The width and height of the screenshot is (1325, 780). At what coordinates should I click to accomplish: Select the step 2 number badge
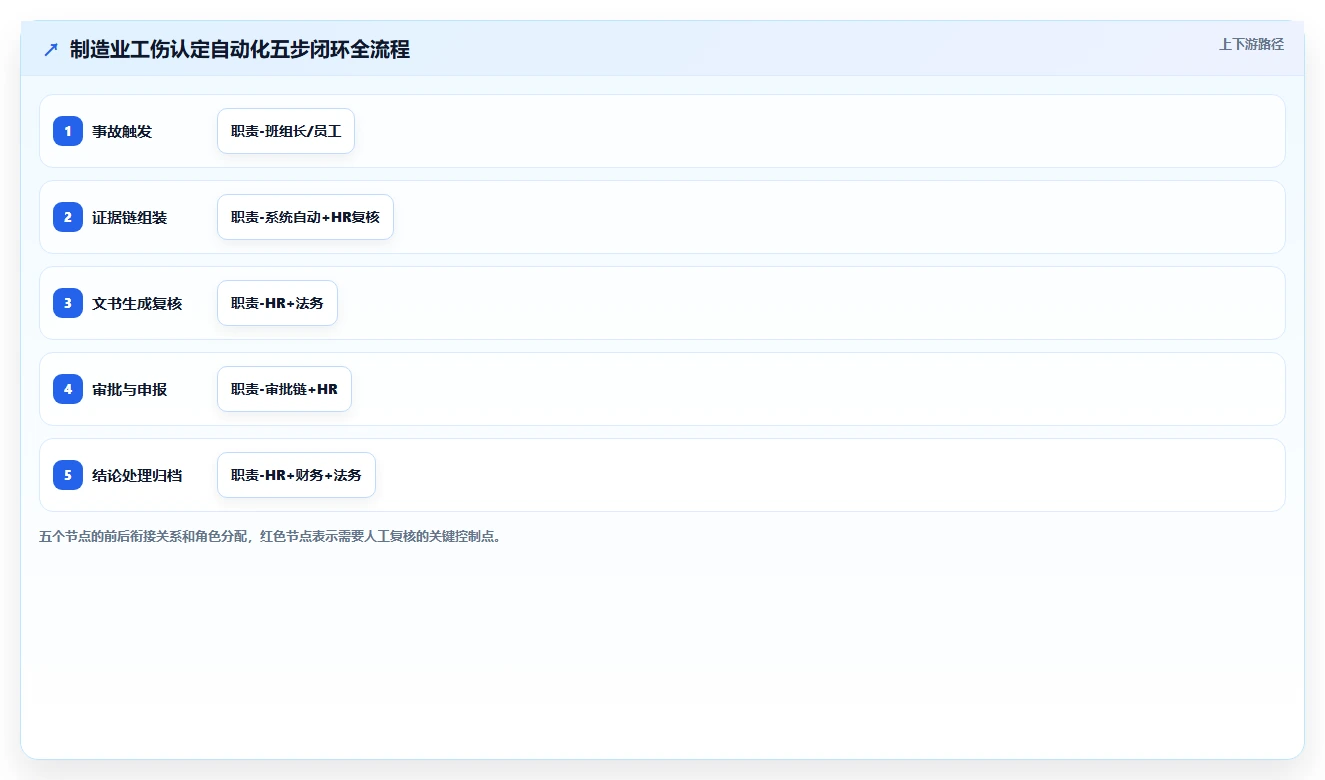pos(68,217)
